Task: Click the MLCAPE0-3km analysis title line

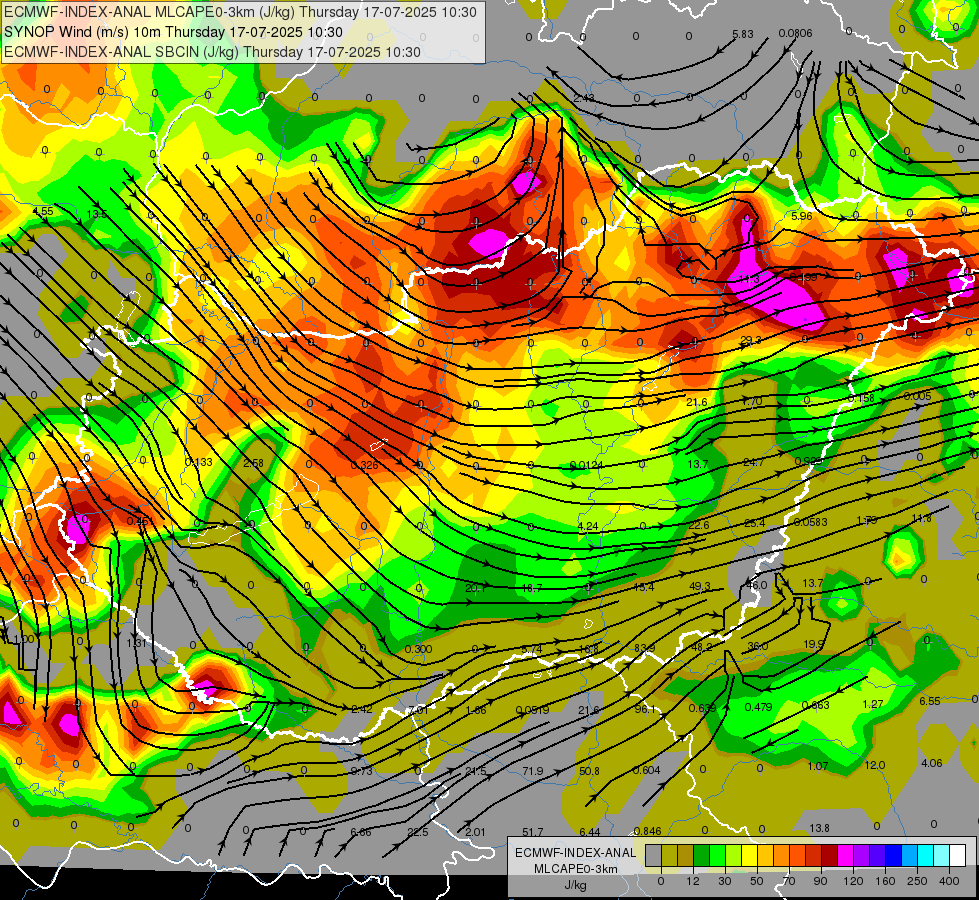Action: coord(240,12)
